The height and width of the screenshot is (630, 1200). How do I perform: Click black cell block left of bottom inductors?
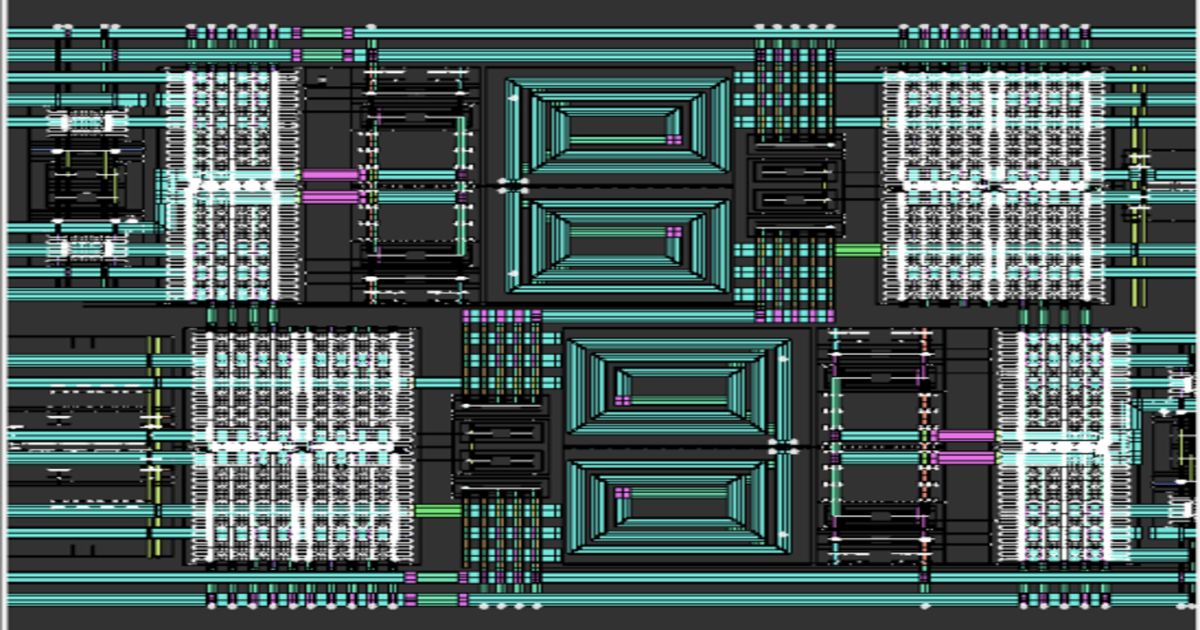pyautogui.click(x=500, y=447)
